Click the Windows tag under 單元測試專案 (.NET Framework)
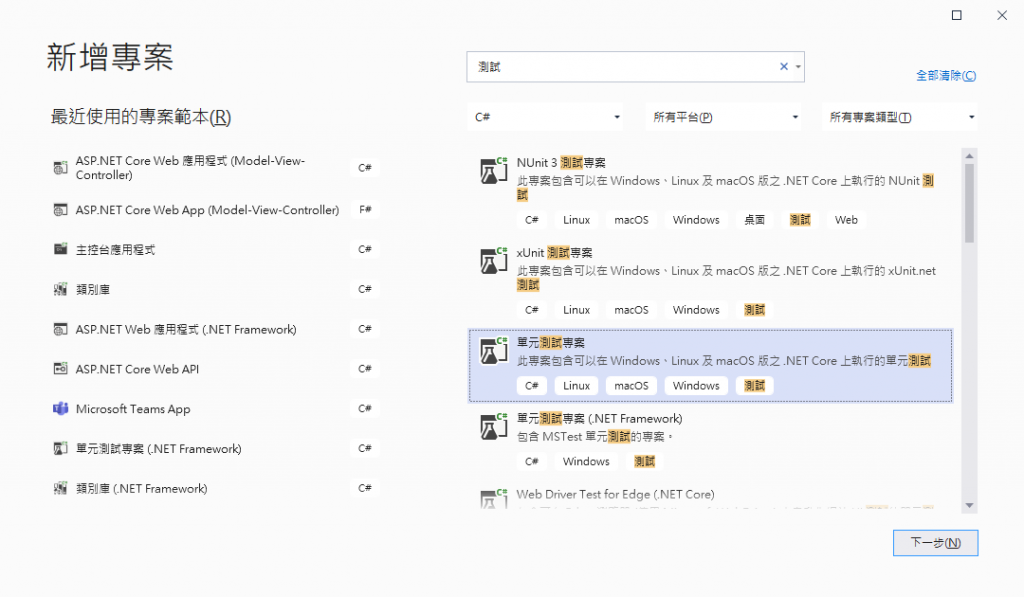 click(586, 462)
